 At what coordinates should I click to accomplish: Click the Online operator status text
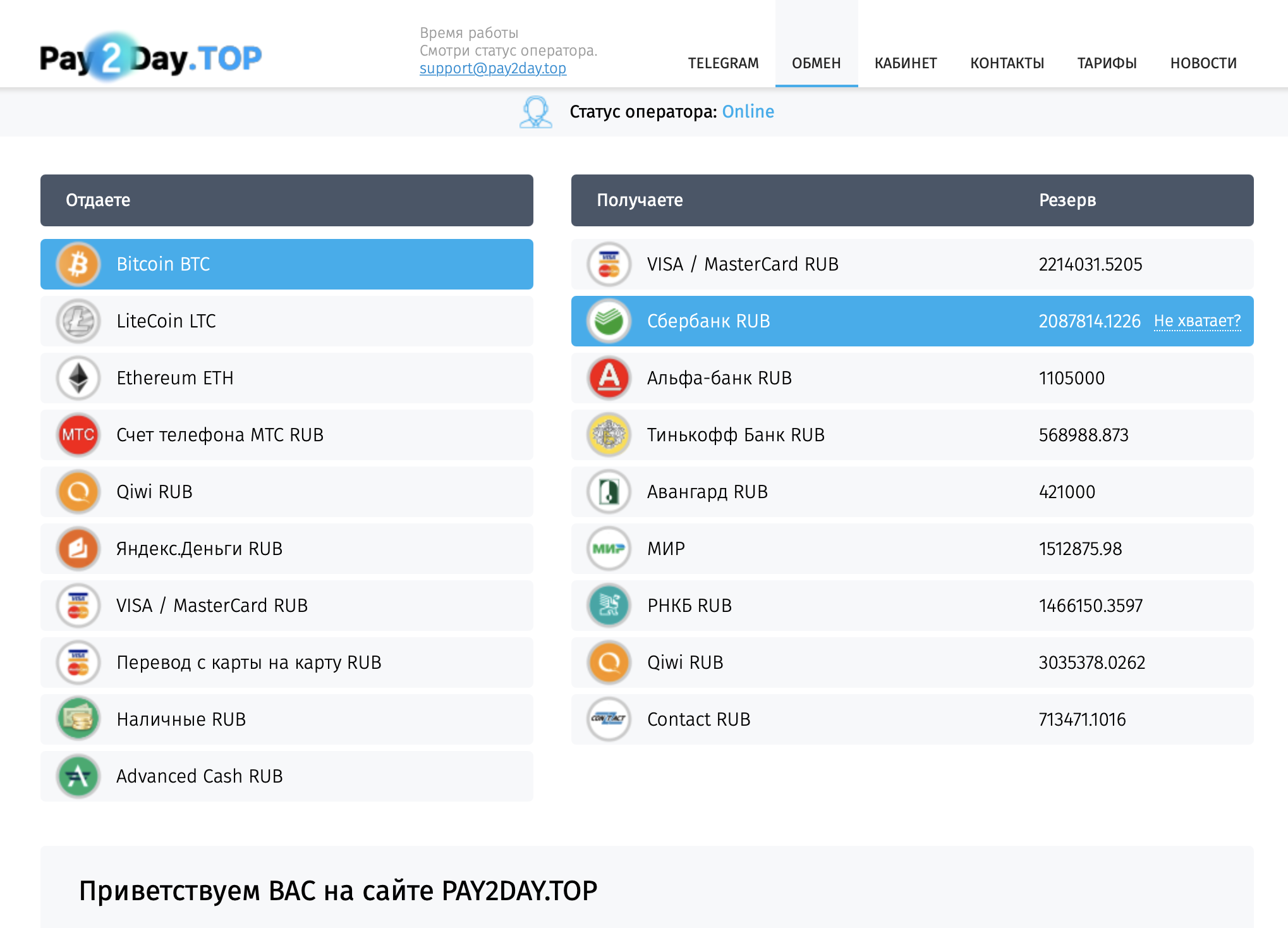(x=748, y=111)
